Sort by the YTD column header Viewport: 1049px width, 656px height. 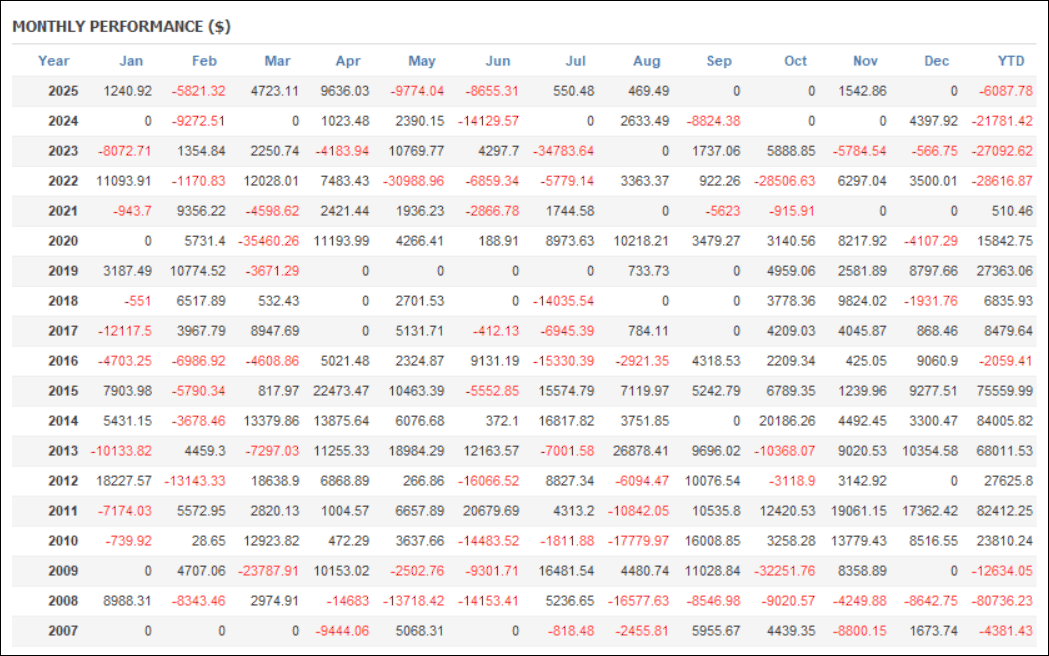point(1011,61)
